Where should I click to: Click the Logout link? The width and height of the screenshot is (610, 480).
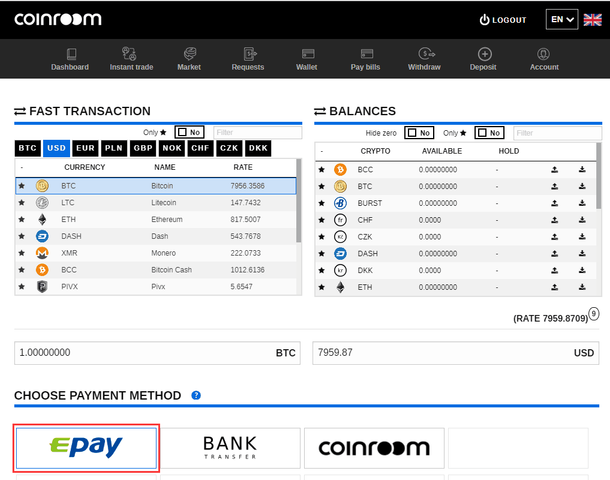tap(503, 20)
